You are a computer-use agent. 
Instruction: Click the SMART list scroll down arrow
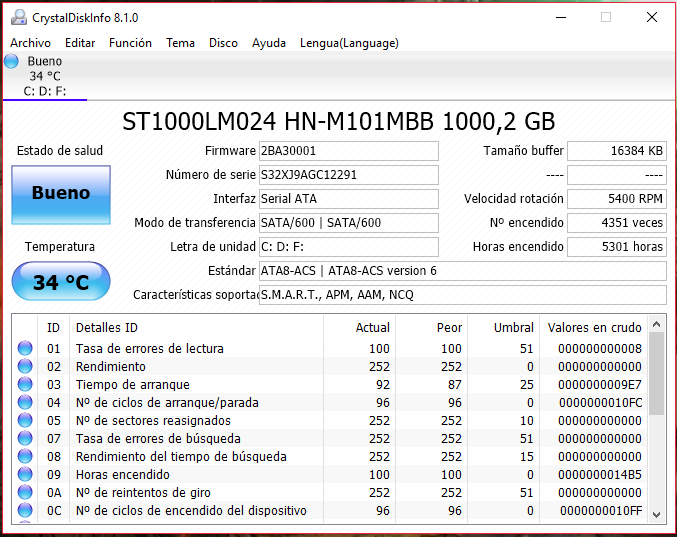[x=657, y=515]
